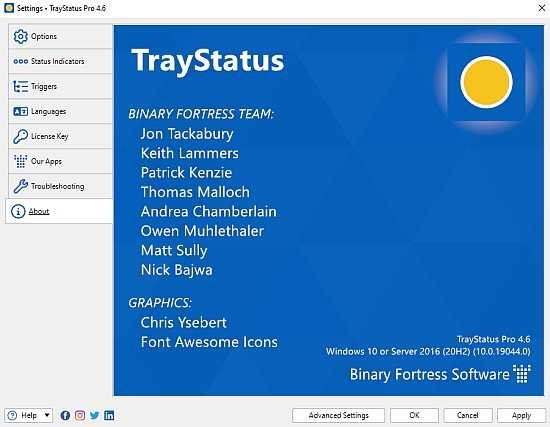Click the Cancel button
Screen dimensions: 550x427
[x=468, y=415]
